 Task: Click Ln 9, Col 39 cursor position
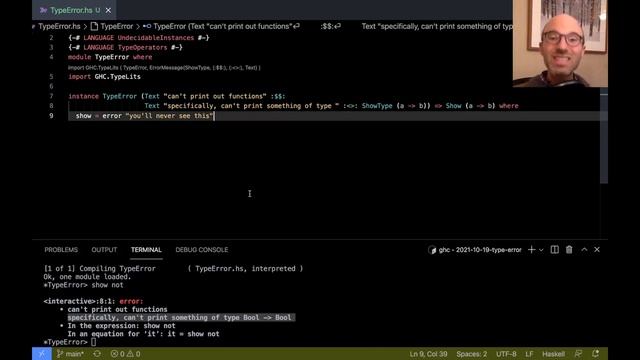[x=428, y=354]
